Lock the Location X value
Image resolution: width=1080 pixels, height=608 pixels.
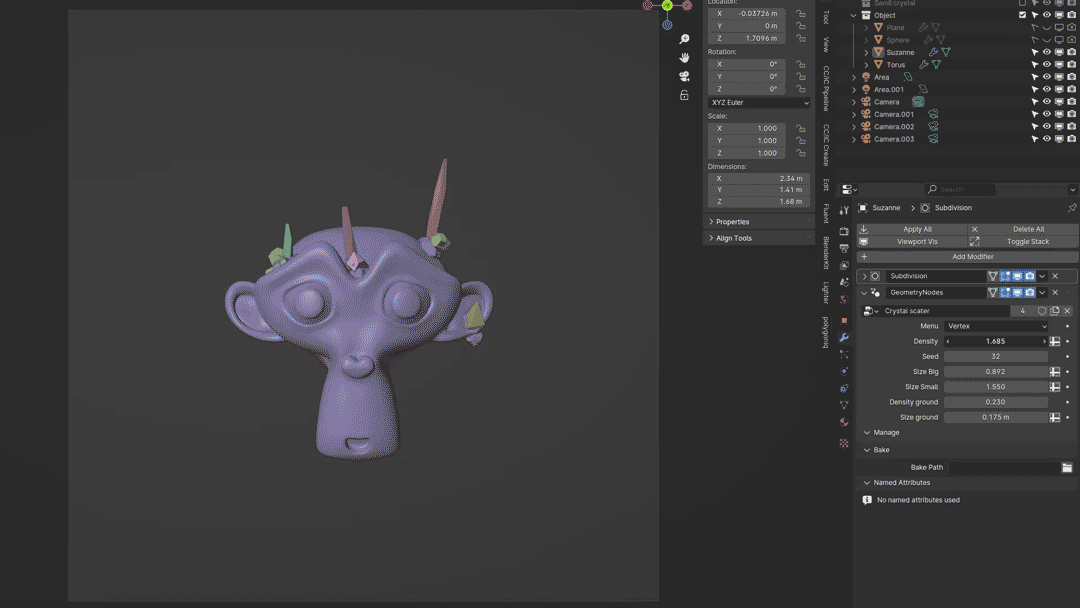[x=801, y=14]
